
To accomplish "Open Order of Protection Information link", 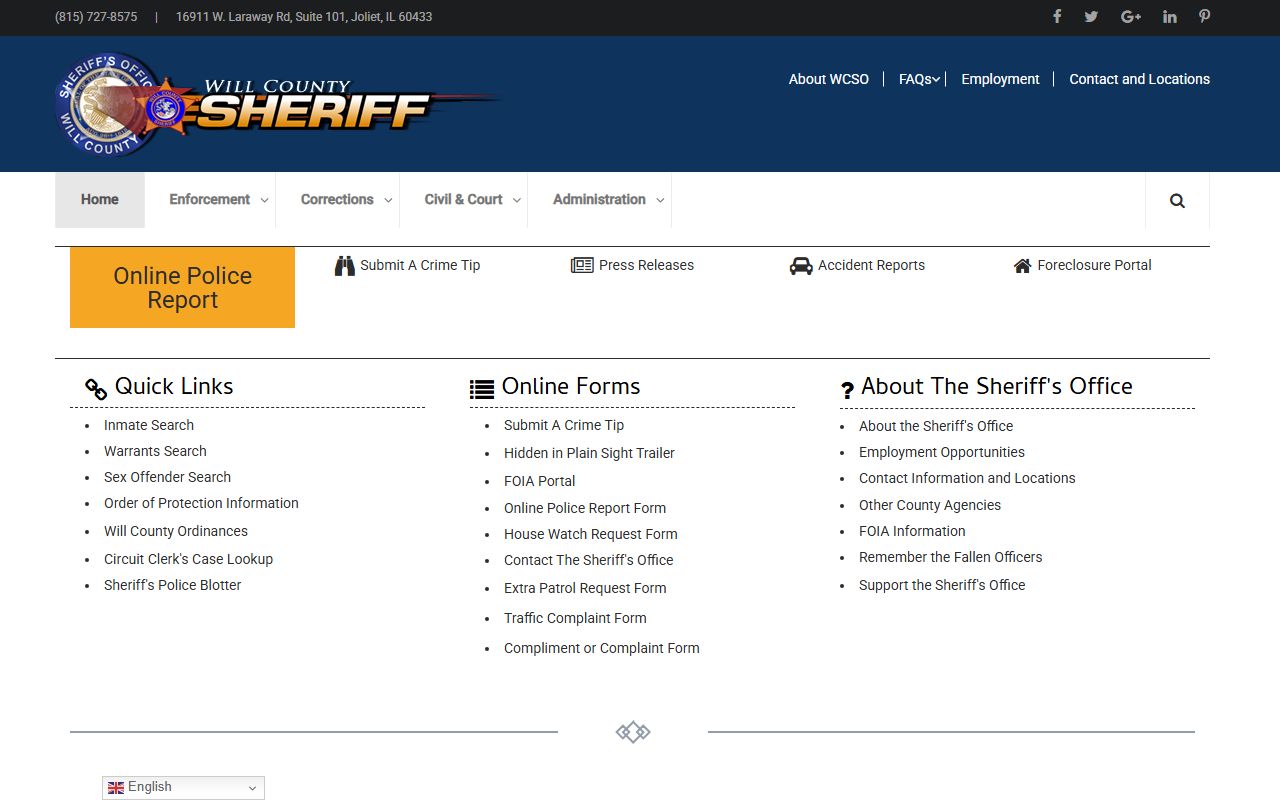I will tap(201, 503).
